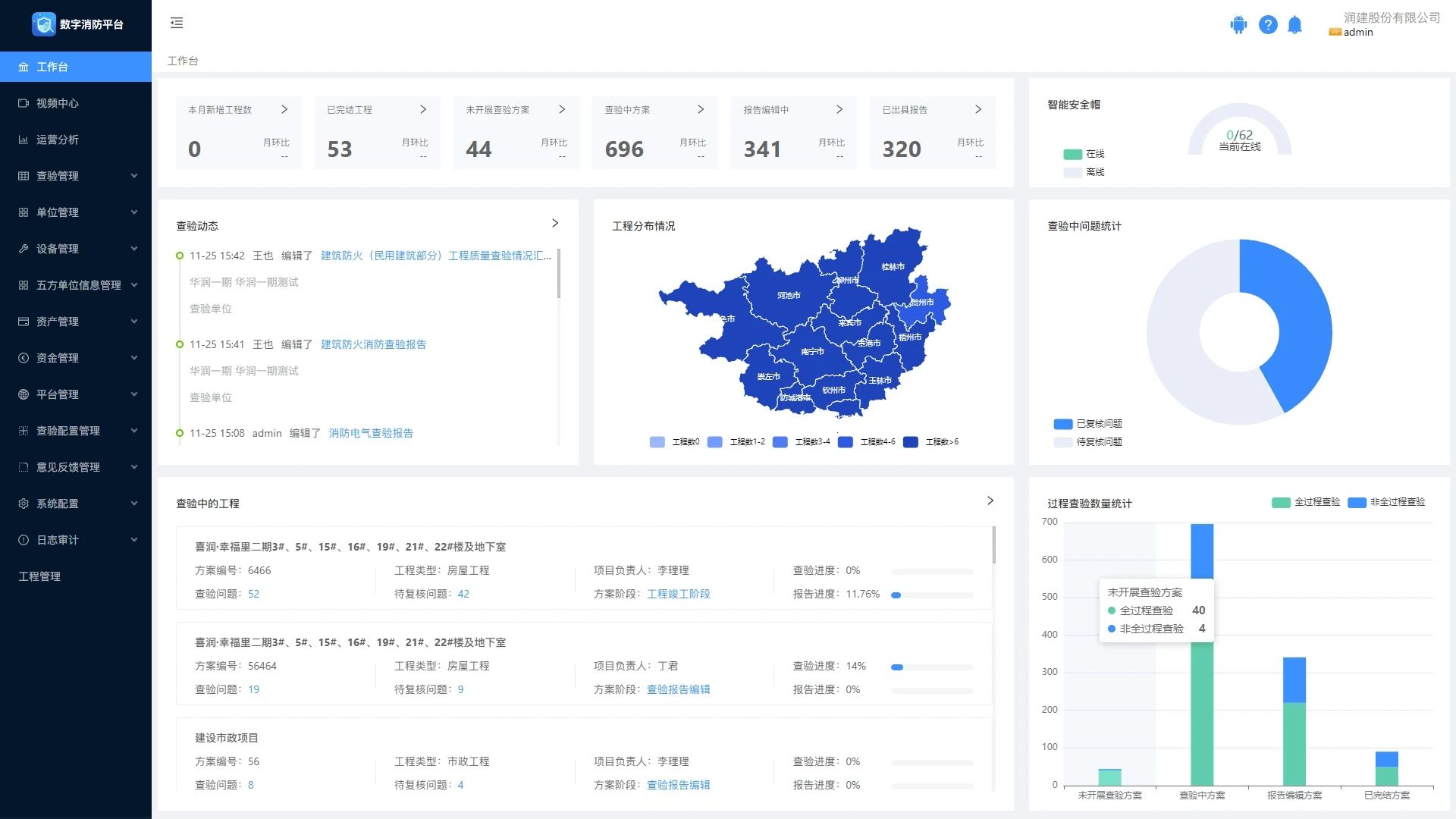Open the 已完结工程 statistic card arrow
The image size is (1456, 819).
pos(423,109)
